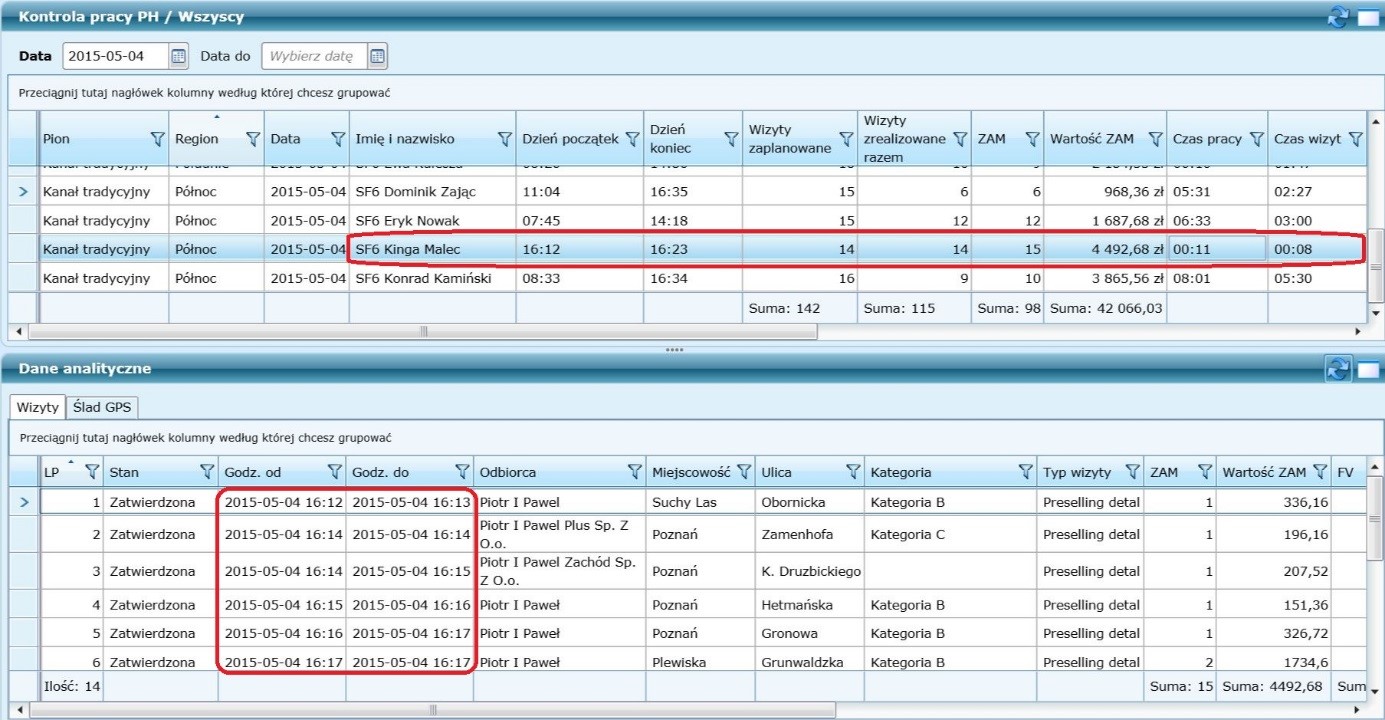Open filter for Pion column
This screenshot has width=1385, height=720.
[157, 139]
